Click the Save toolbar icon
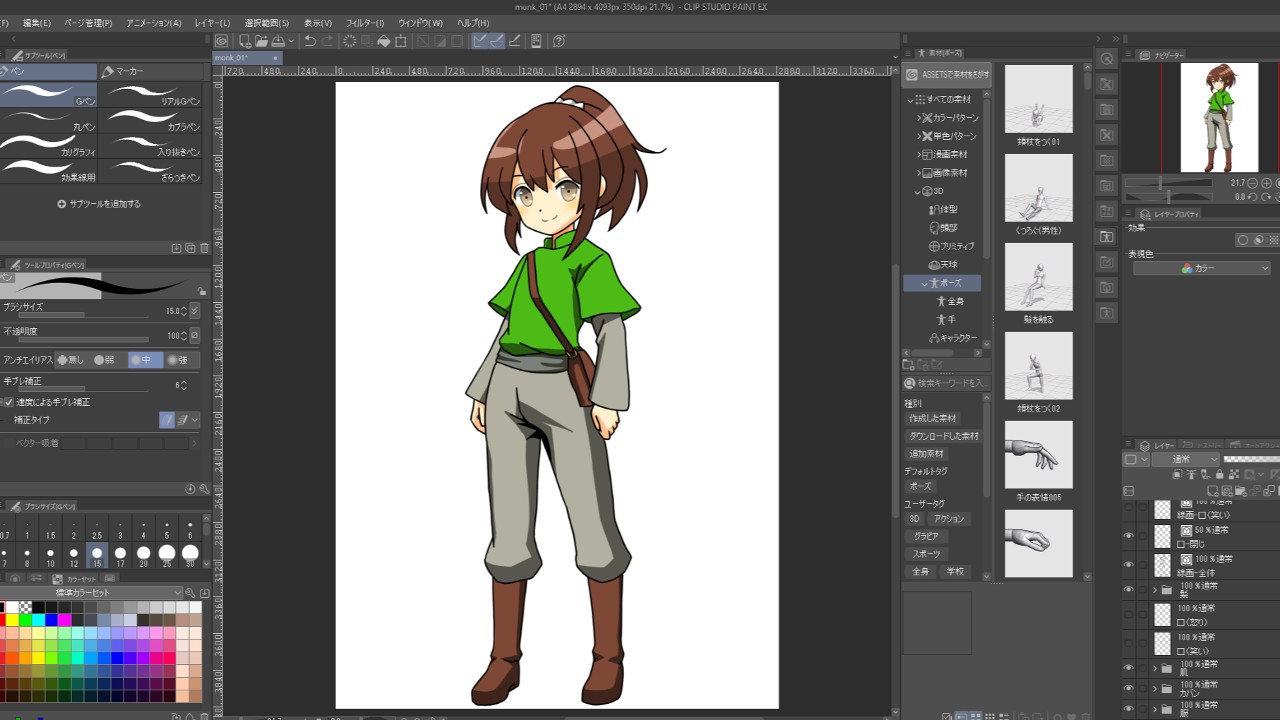The image size is (1280, 720). [x=279, y=41]
